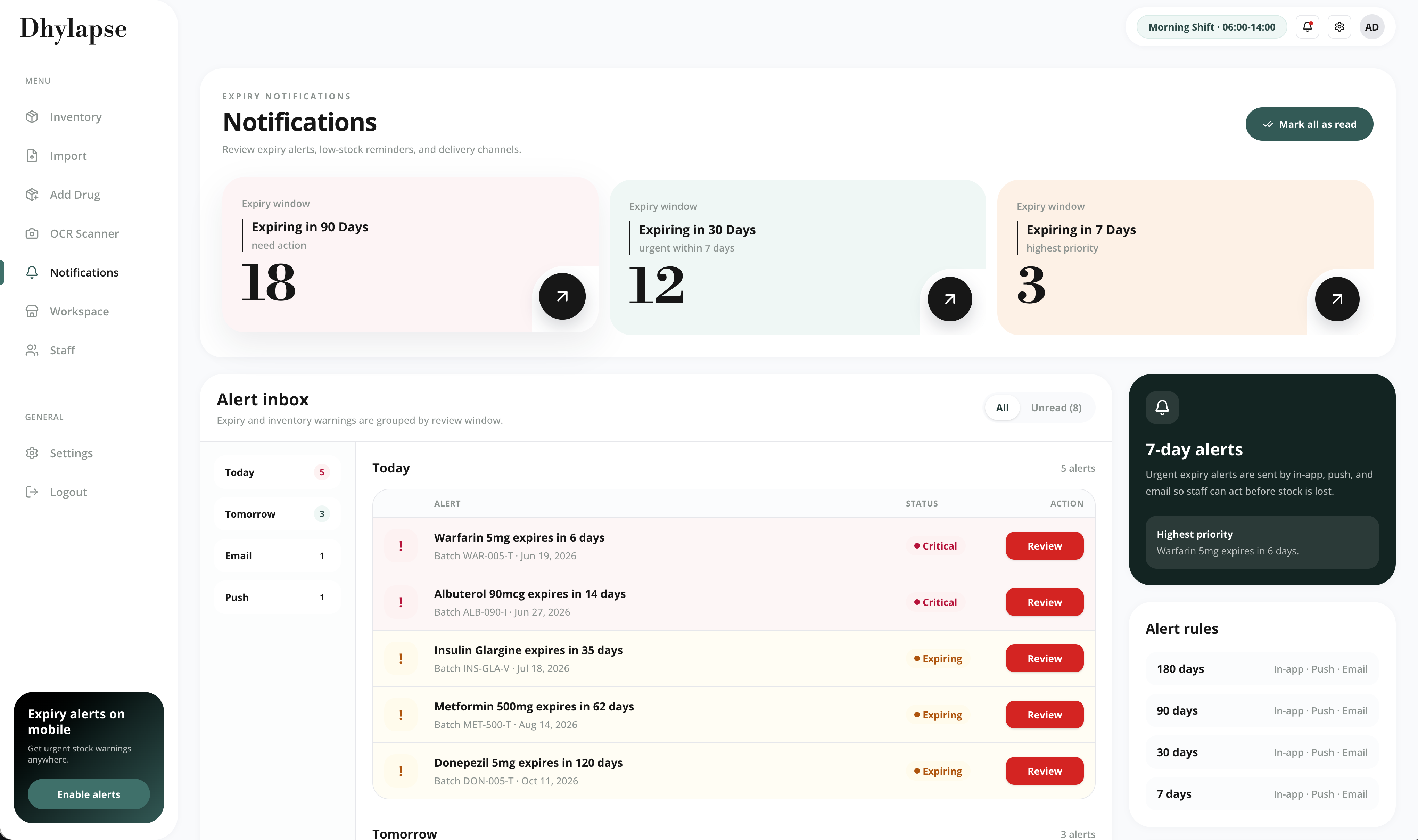Click "Donepezil 5mg expires in 120 days"

tap(528, 763)
